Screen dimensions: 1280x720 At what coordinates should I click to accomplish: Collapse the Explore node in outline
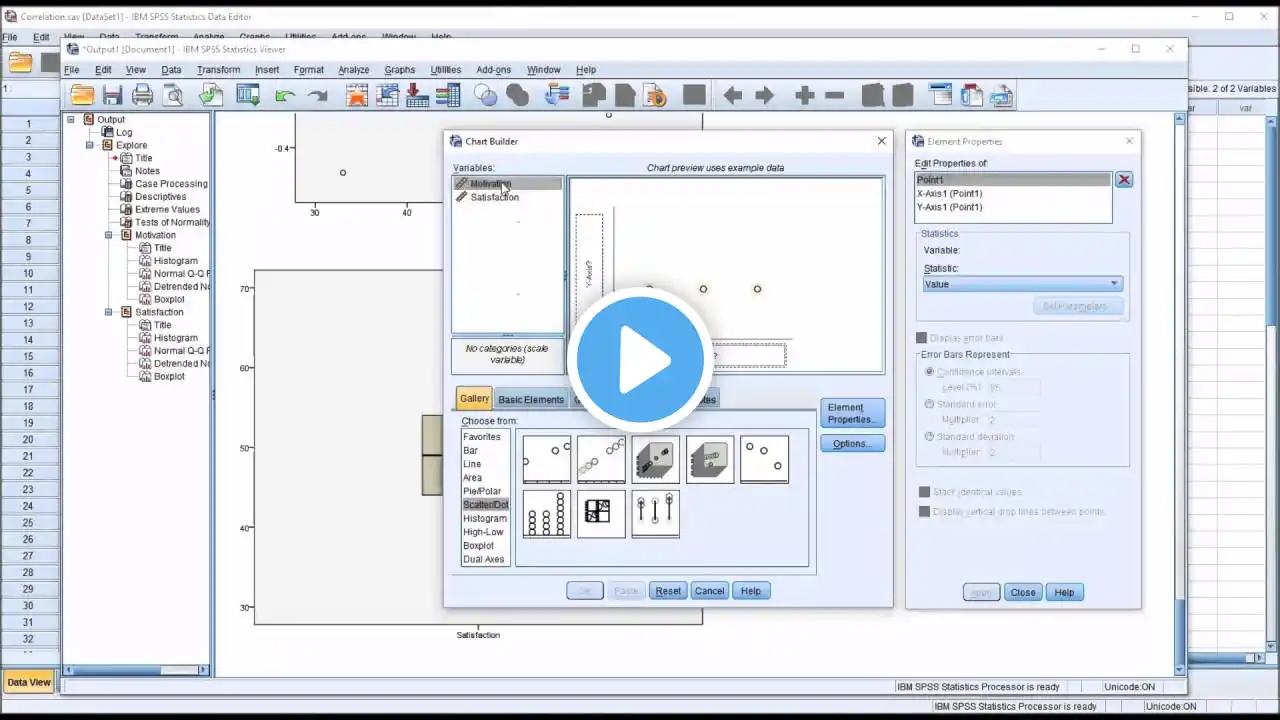pos(90,145)
